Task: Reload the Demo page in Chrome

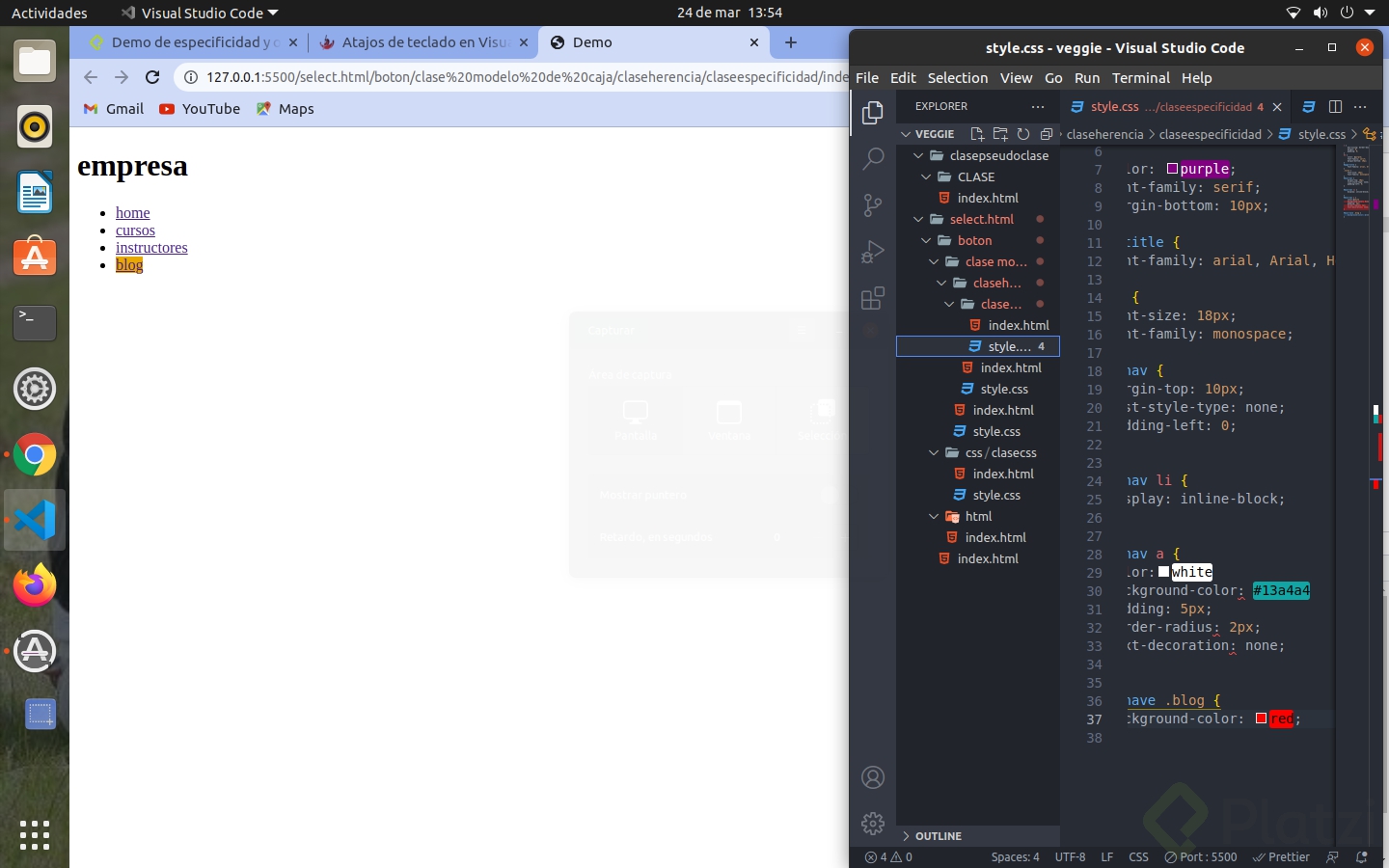Action: [152, 77]
